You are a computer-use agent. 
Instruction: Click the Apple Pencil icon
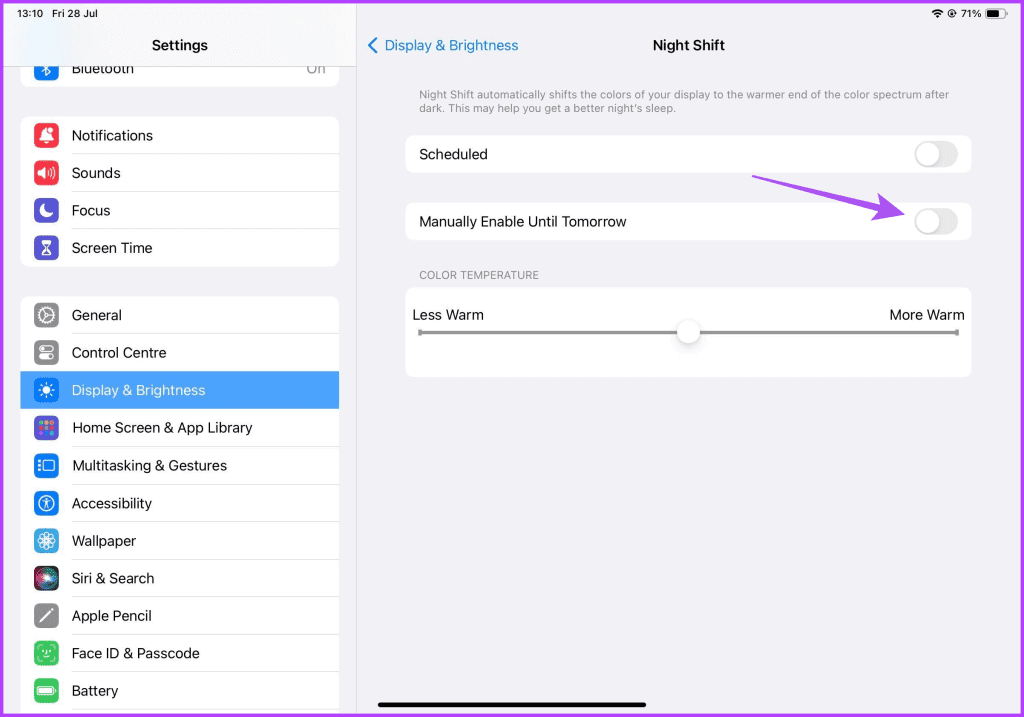click(46, 616)
